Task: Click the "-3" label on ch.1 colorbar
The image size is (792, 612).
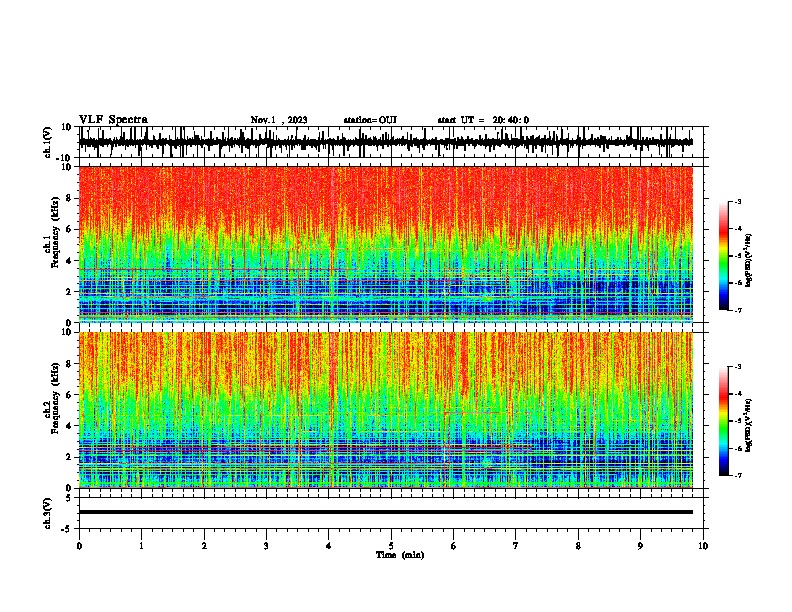Action: [x=737, y=201]
